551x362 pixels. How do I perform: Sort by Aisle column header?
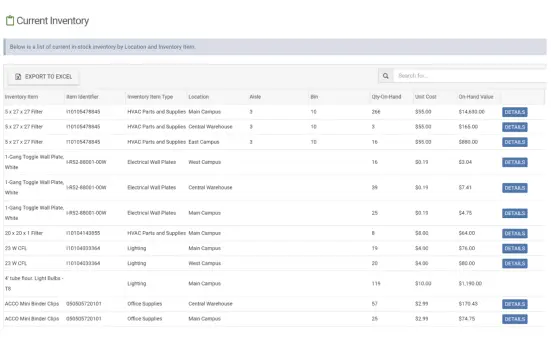click(x=255, y=97)
